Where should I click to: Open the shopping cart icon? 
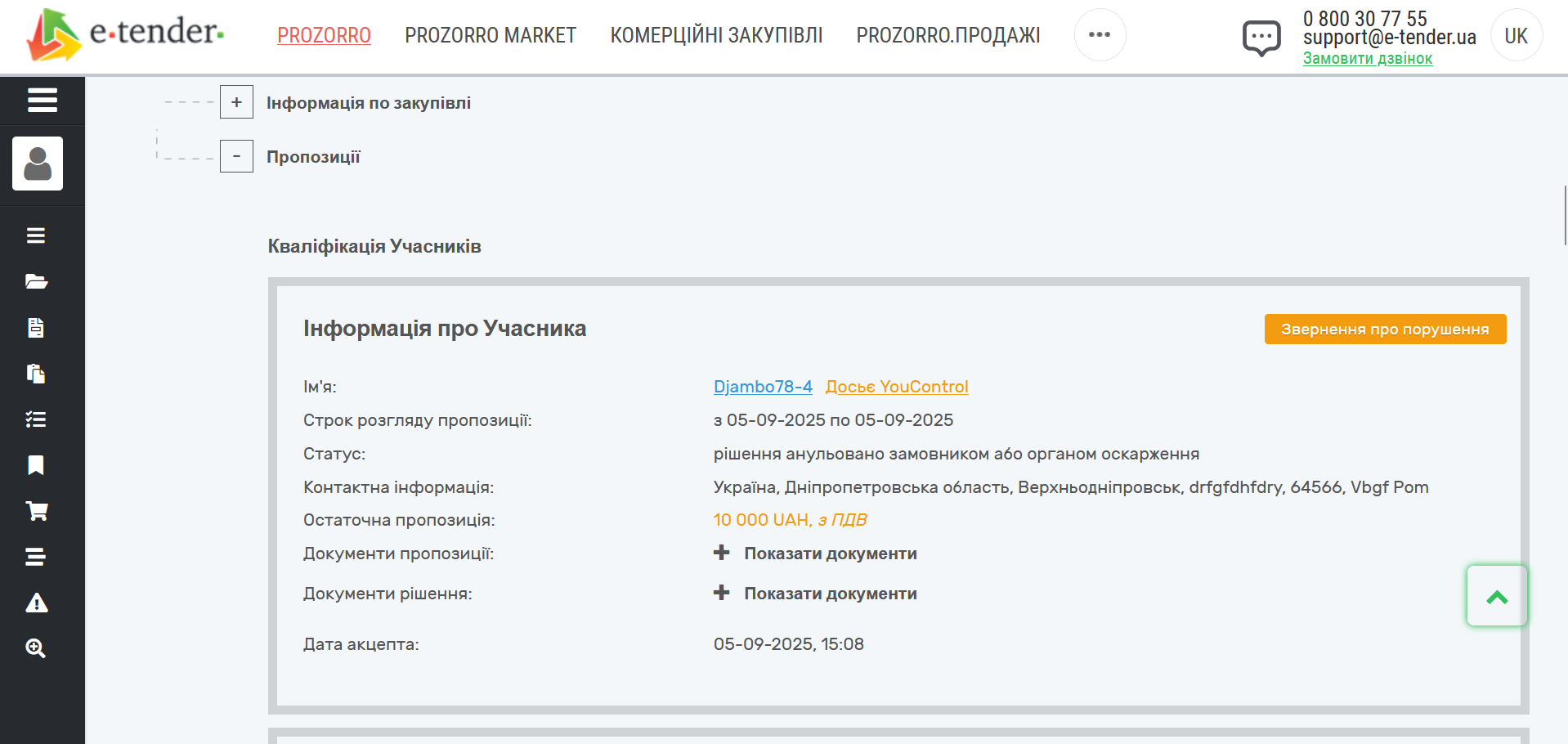(36, 511)
